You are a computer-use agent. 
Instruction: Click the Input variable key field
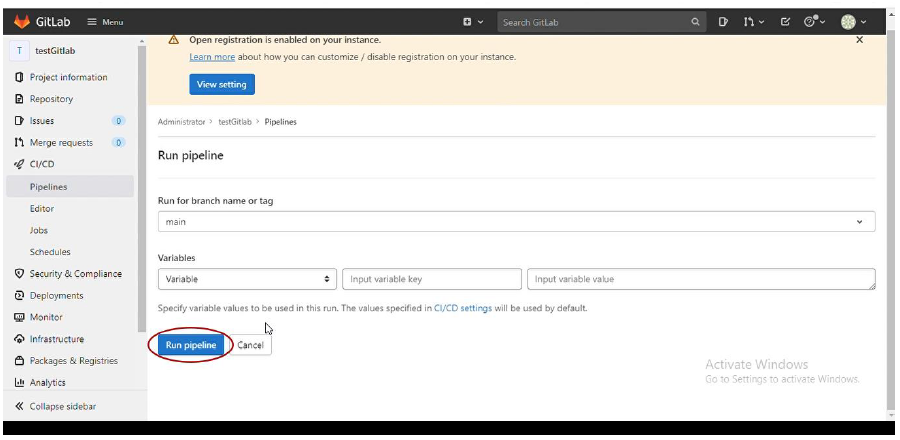432,279
